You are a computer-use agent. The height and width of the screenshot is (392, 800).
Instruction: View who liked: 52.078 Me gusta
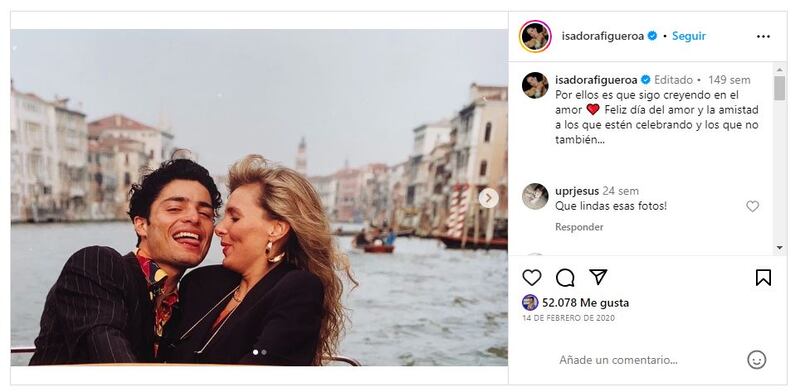pos(585,303)
